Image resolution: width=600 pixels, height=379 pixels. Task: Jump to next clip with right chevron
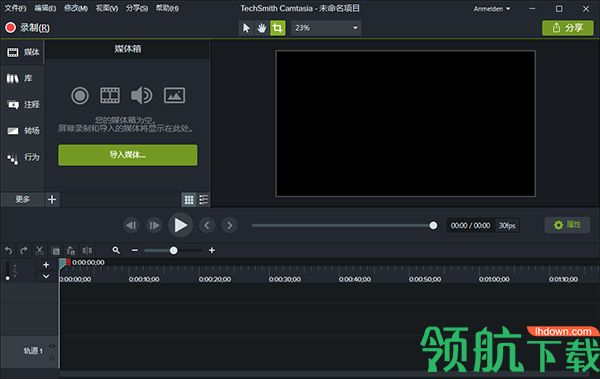pos(230,225)
